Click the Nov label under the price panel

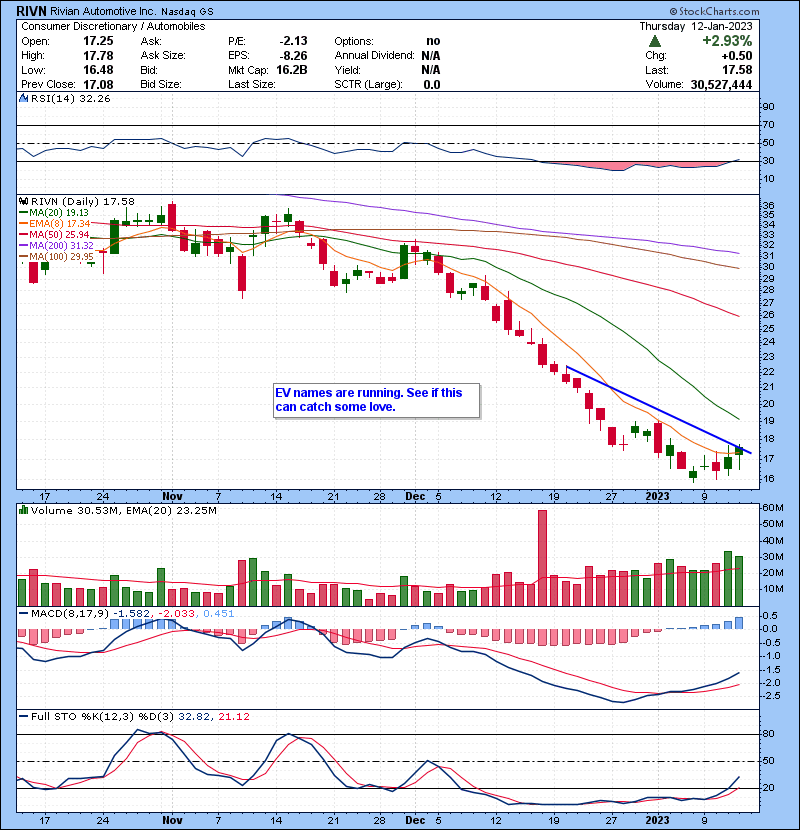tap(172, 496)
